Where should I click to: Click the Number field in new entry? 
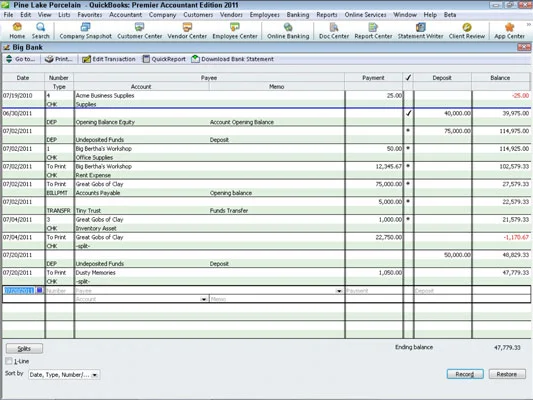point(59,291)
